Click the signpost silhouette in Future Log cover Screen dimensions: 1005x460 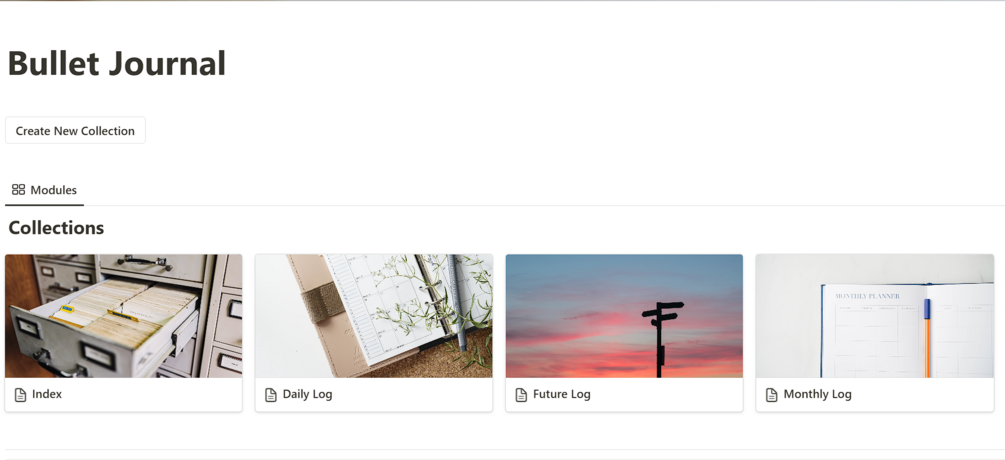[662, 338]
